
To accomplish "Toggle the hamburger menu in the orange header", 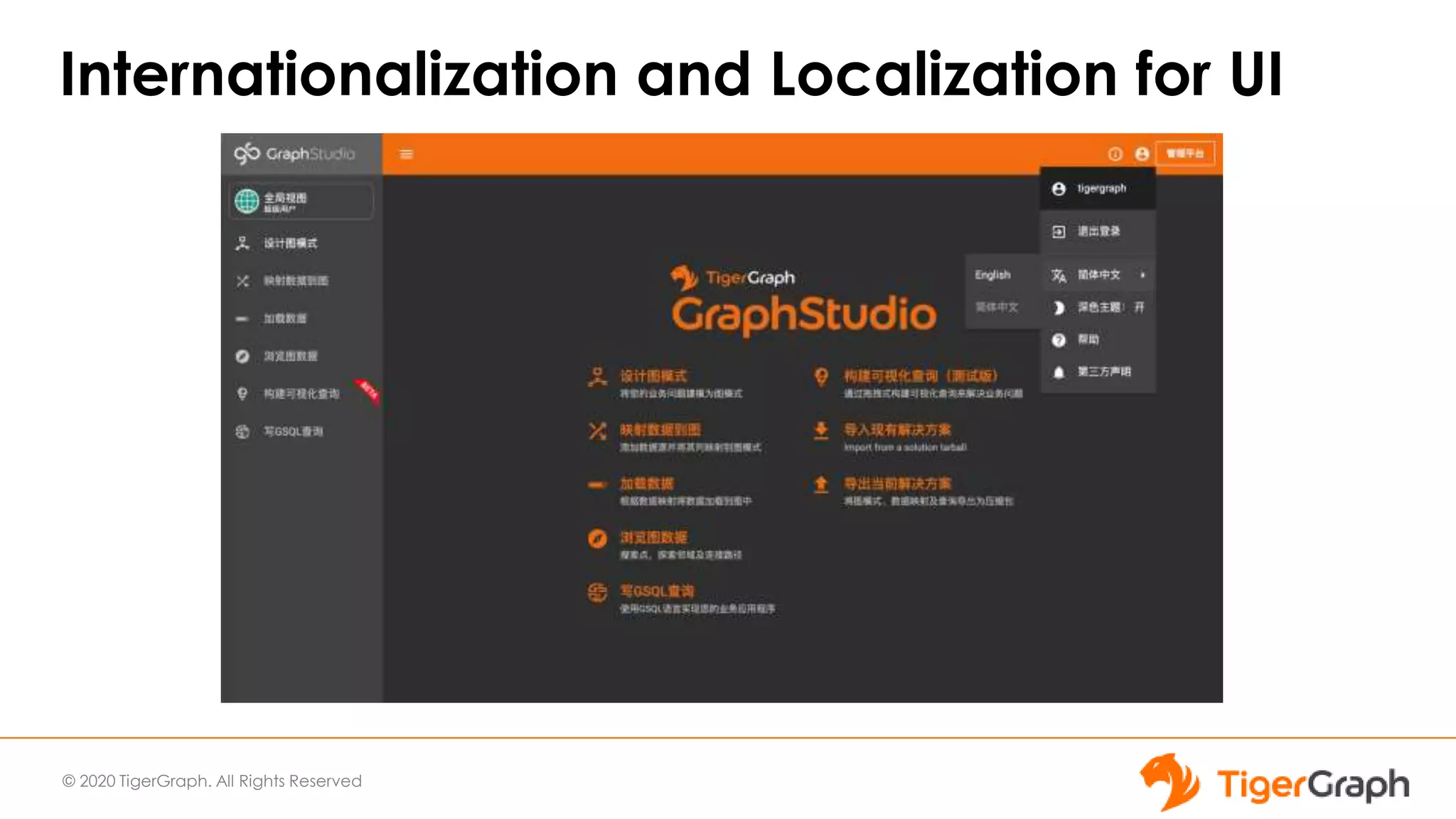I will [407, 154].
